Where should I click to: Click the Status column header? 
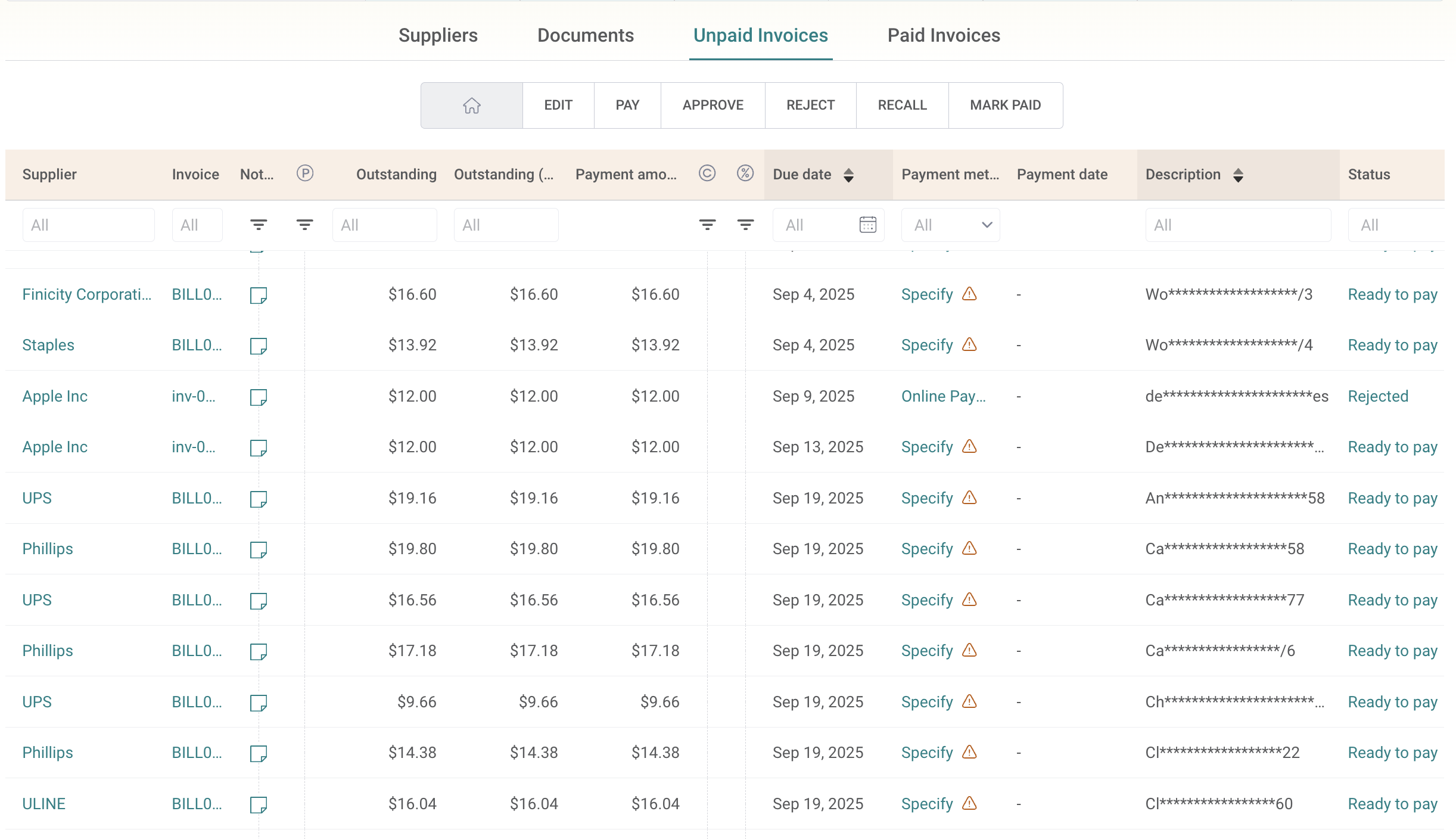pyautogui.click(x=1369, y=175)
